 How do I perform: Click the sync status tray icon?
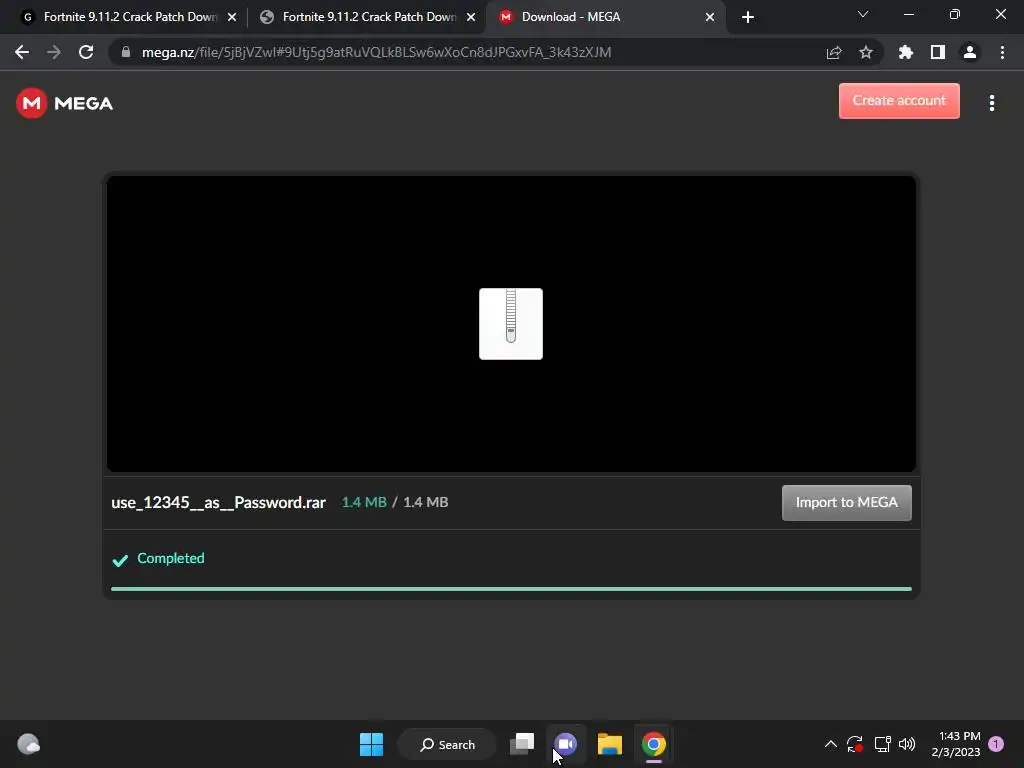click(855, 744)
